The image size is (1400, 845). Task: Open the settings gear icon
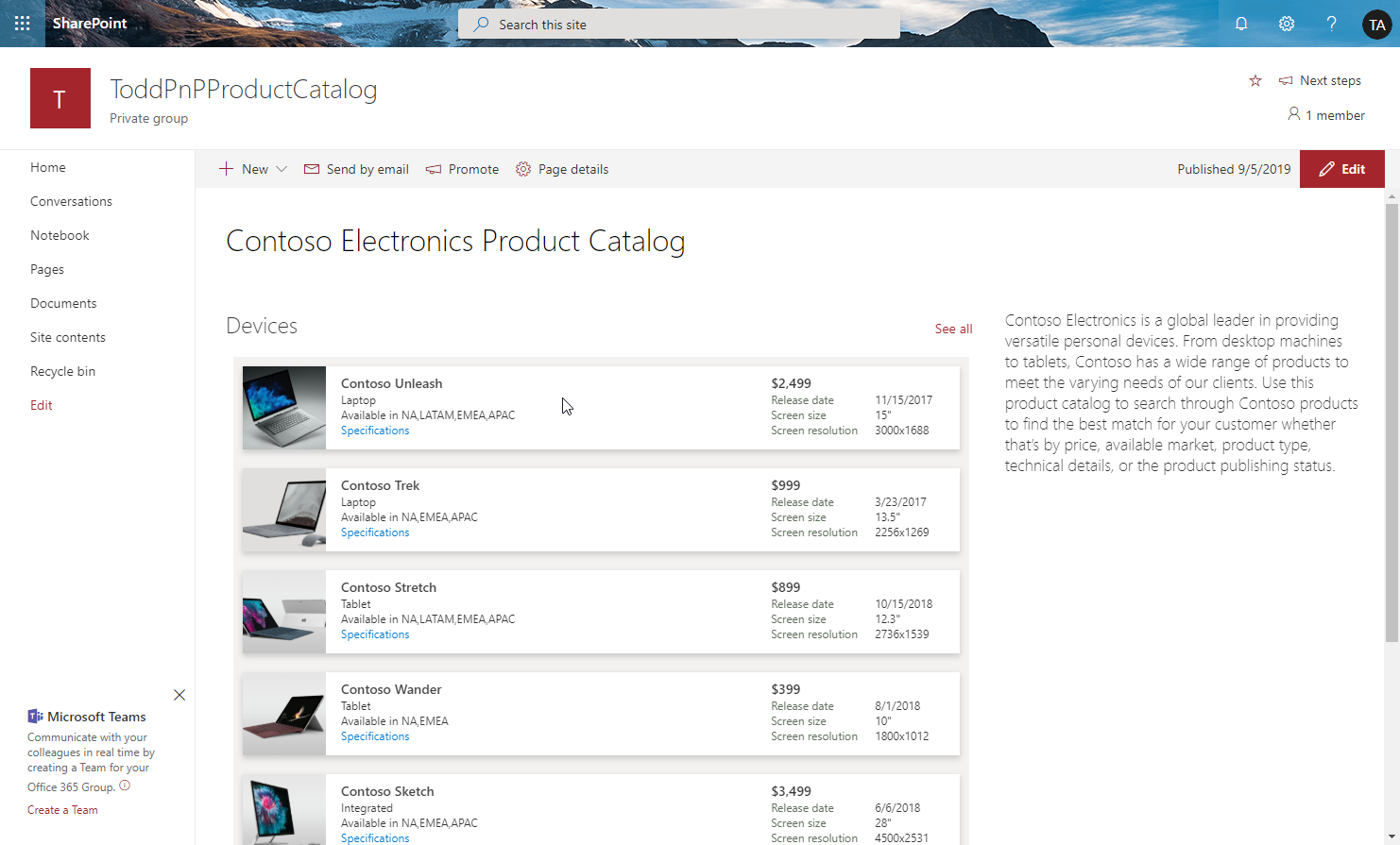(x=1287, y=24)
